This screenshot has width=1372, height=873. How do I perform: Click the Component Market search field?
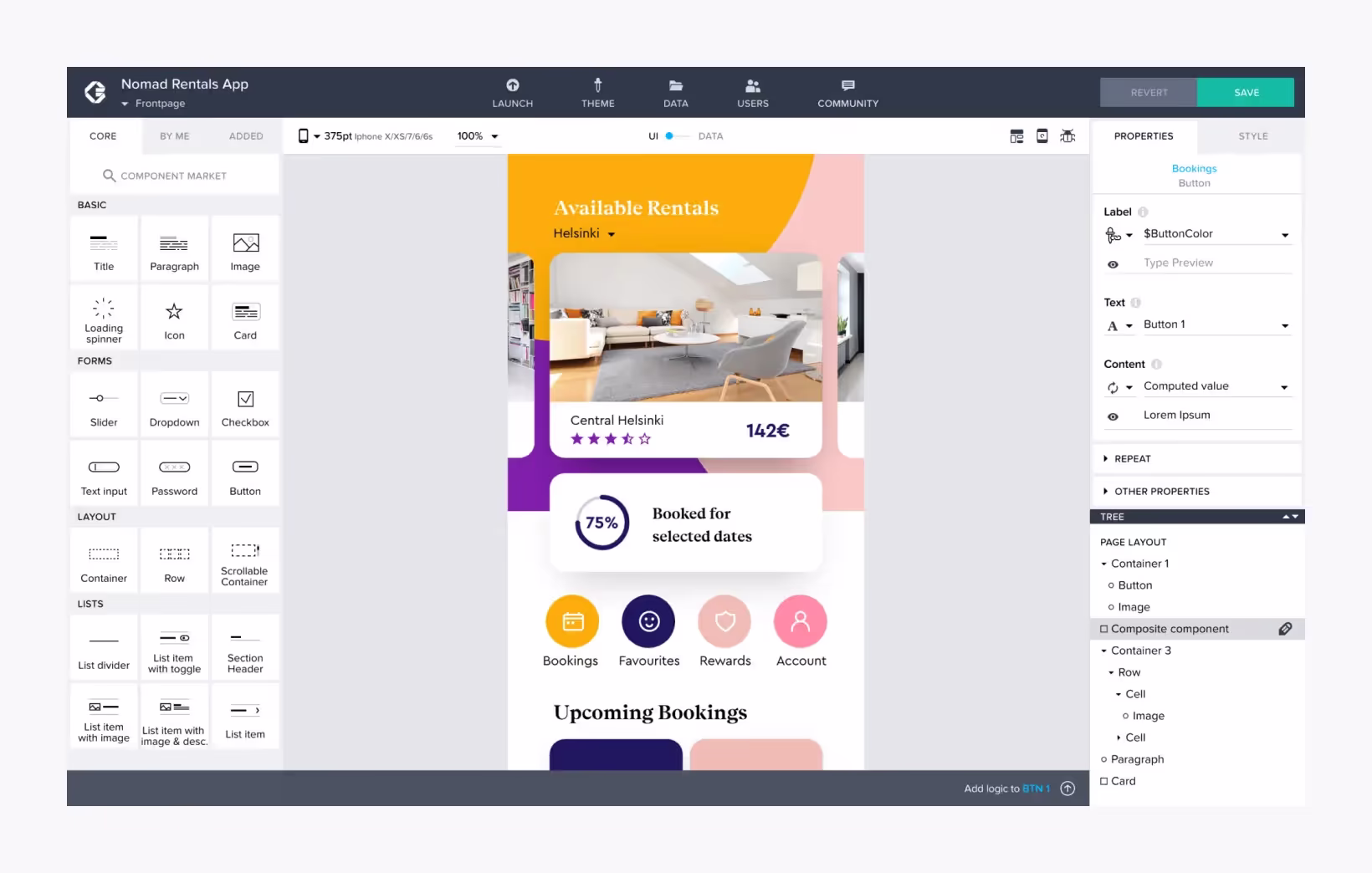pos(173,176)
